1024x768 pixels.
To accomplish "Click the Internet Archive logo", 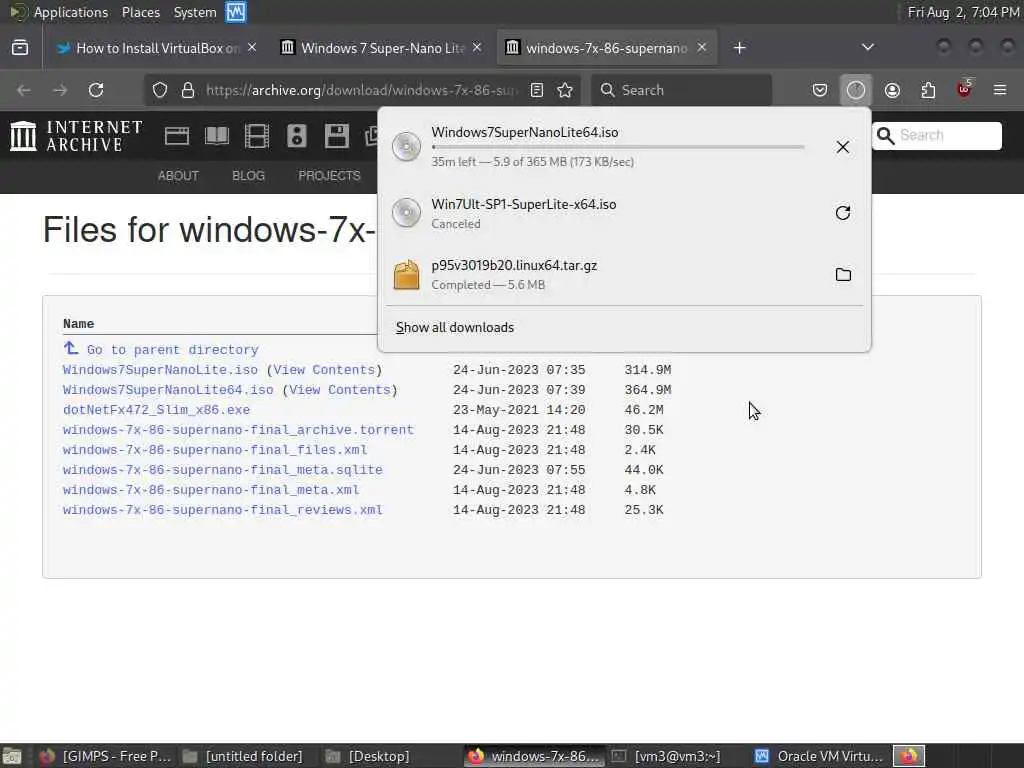I will pyautogui.click(x=76, y=136).
